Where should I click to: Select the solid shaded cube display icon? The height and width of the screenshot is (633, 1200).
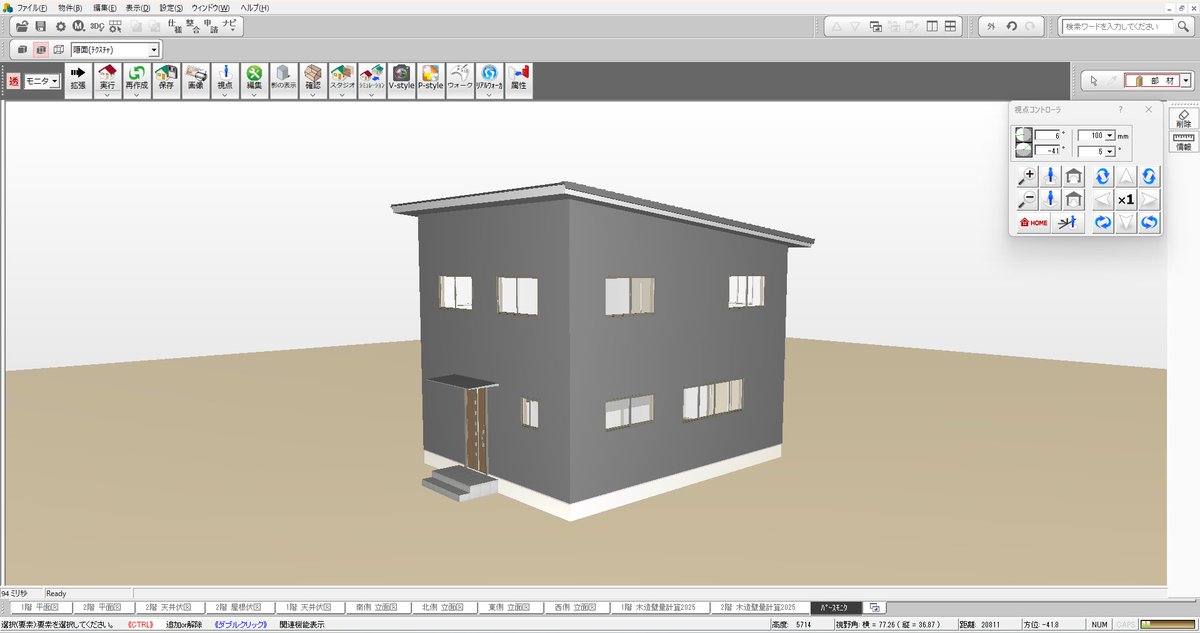[23, 49]
